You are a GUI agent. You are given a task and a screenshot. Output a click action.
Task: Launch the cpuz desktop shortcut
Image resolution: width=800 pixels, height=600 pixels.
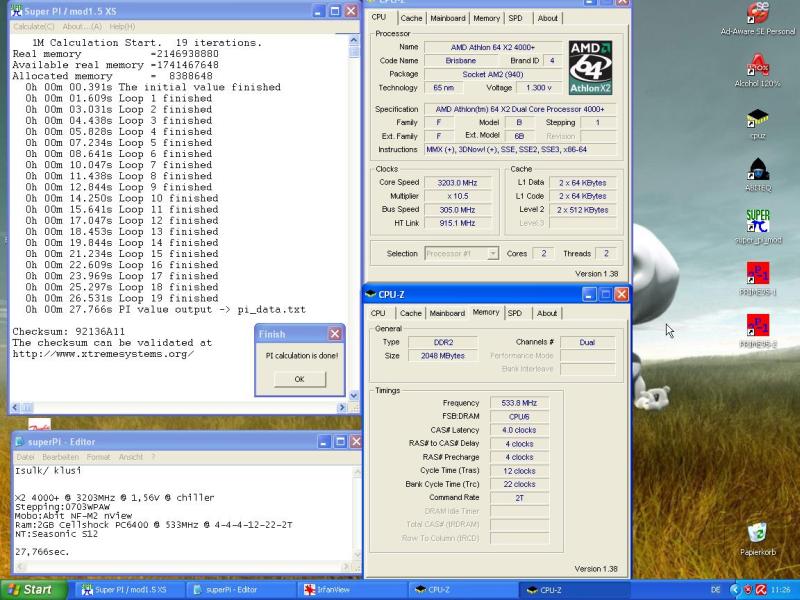pyautogui.click(x=758, y=118)
